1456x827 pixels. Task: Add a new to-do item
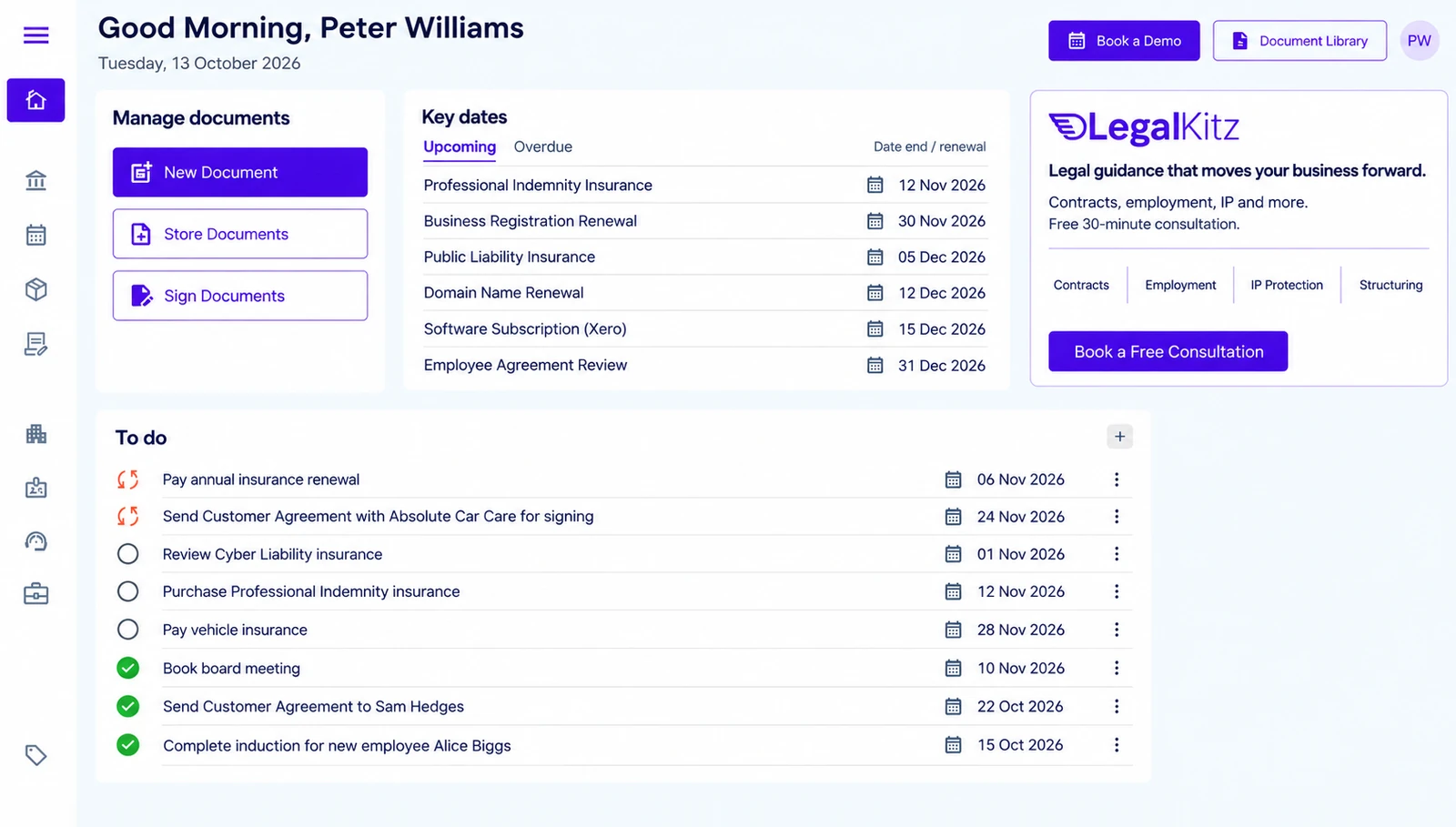point(1120,437)
